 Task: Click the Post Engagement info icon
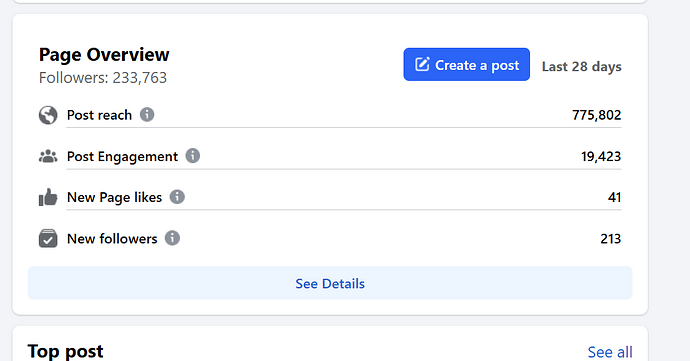click(x=193, y=156)
